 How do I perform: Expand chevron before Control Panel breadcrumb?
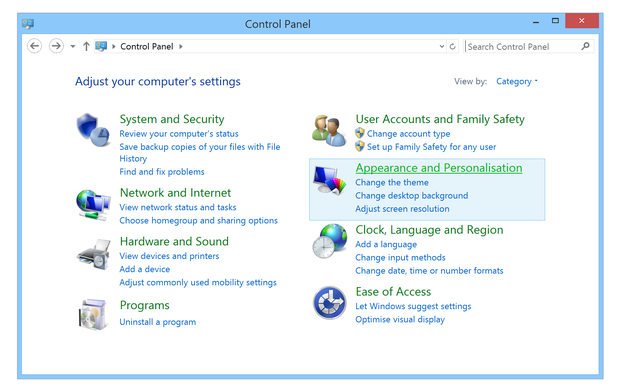point(114,46)
